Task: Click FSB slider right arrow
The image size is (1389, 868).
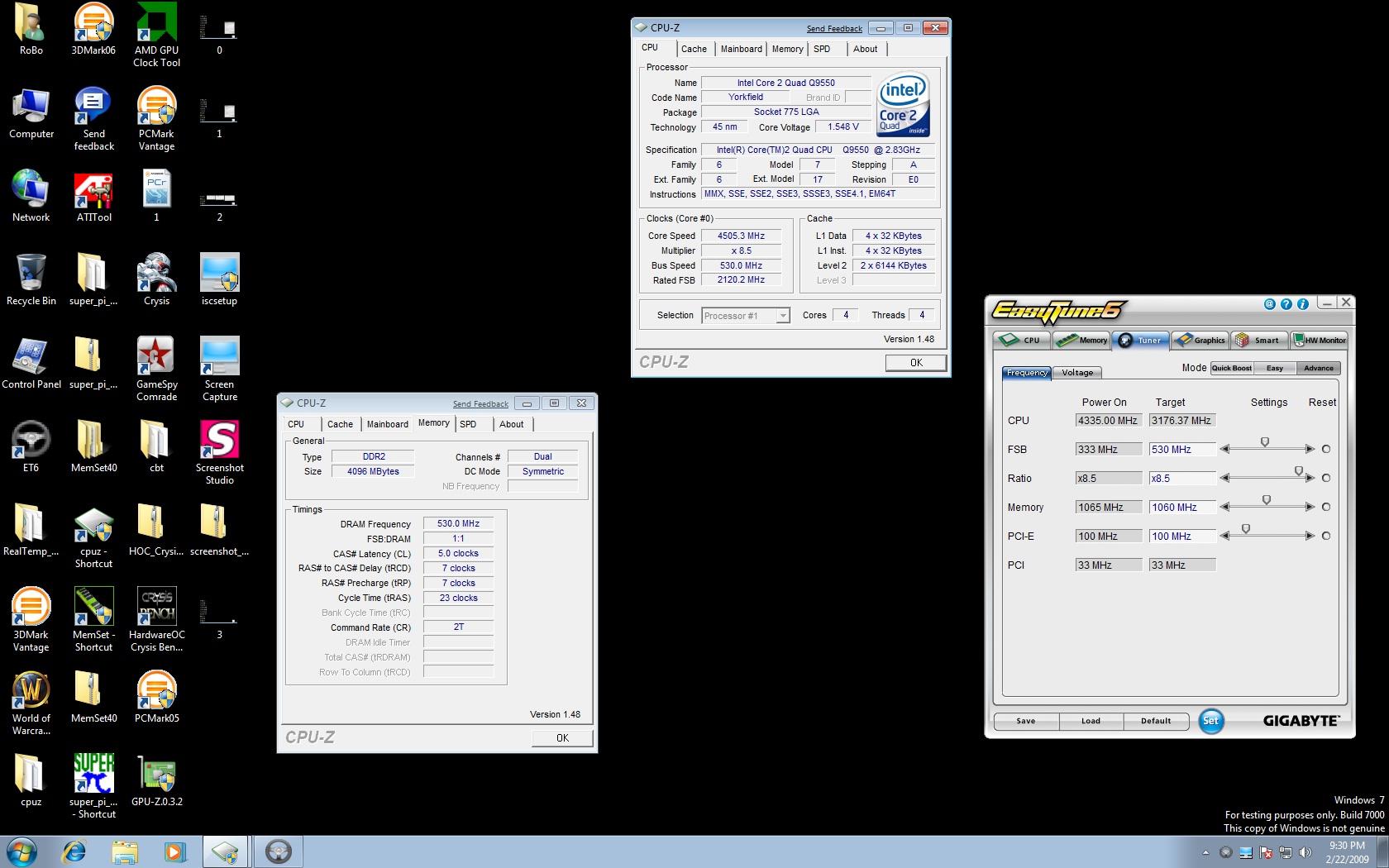Action: 1310,449
